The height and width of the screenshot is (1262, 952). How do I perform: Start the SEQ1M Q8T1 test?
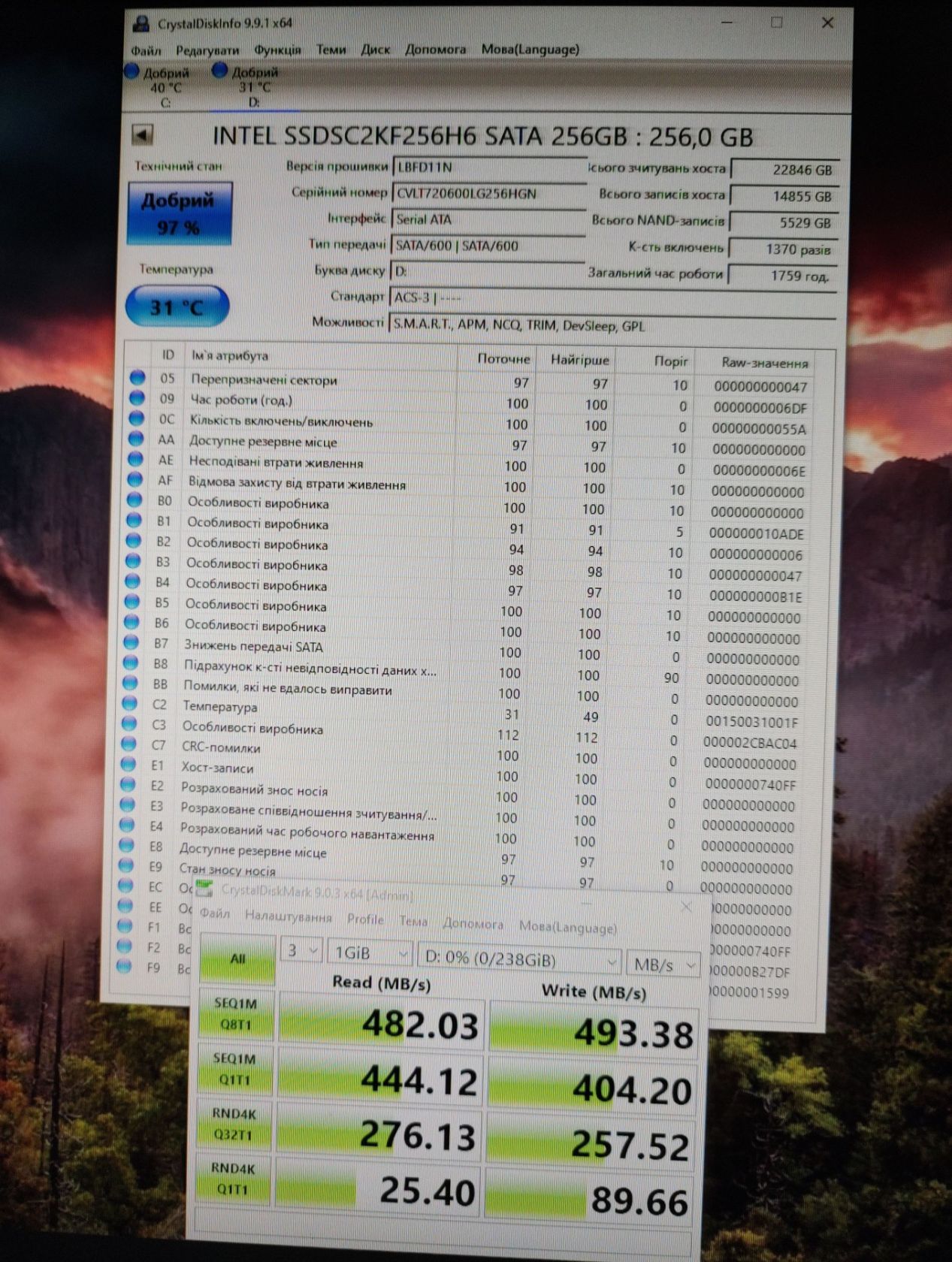(236, 1013)
